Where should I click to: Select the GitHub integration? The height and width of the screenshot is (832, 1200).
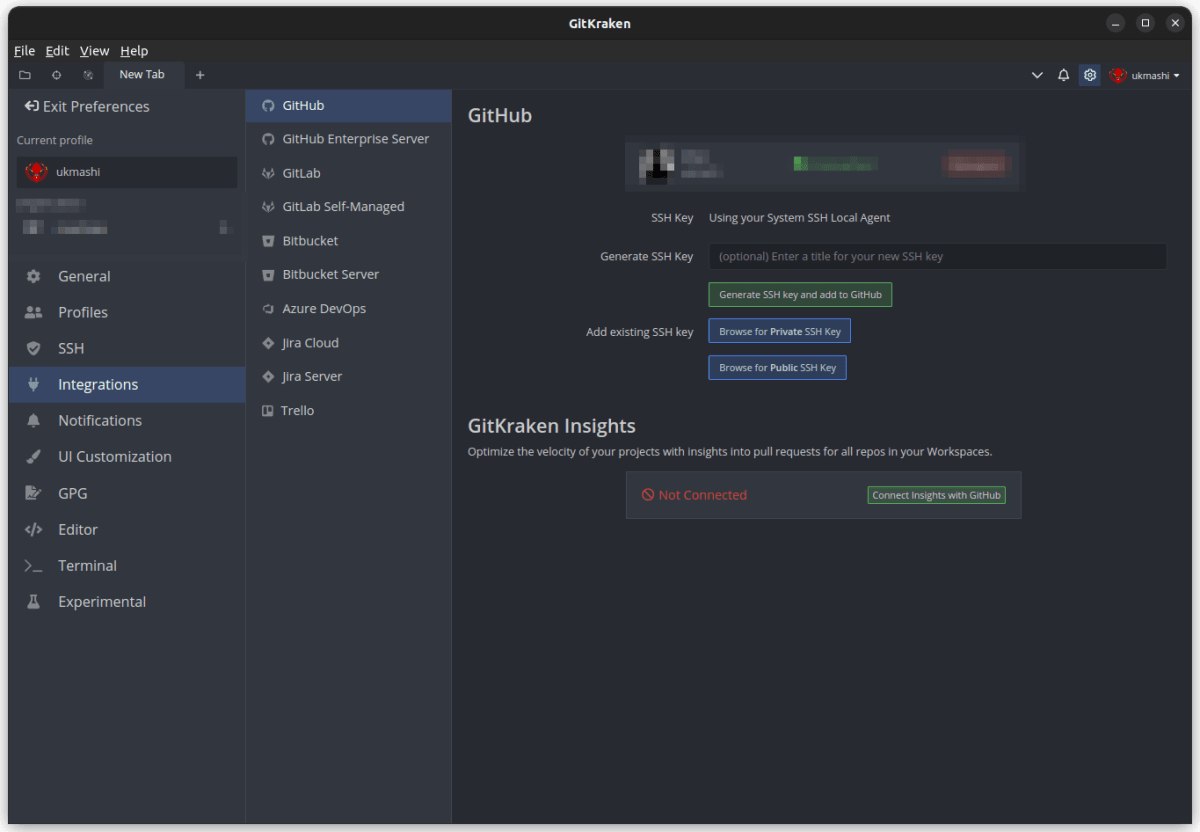point(349,105)
